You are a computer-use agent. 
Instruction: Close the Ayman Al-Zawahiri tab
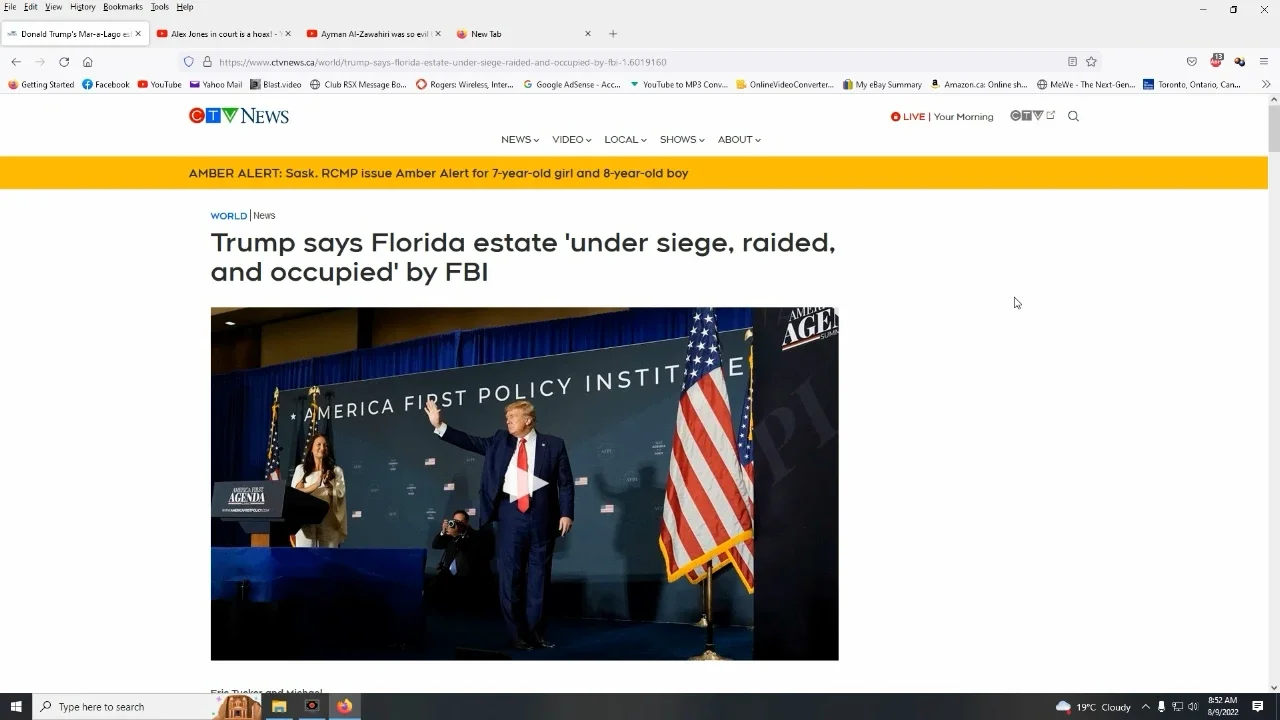438,34
